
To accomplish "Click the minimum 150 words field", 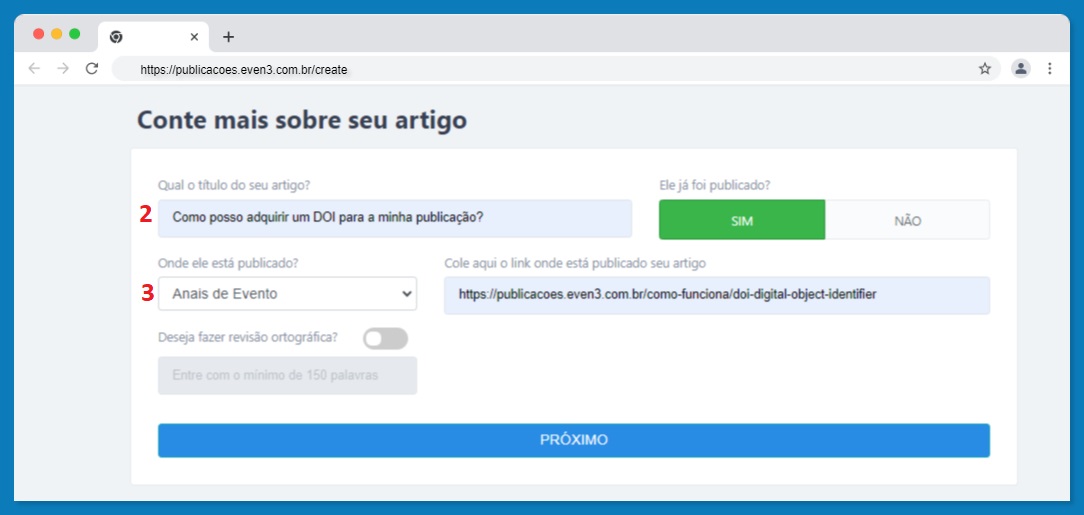I will pyautogui.click(x=287, y=375).
